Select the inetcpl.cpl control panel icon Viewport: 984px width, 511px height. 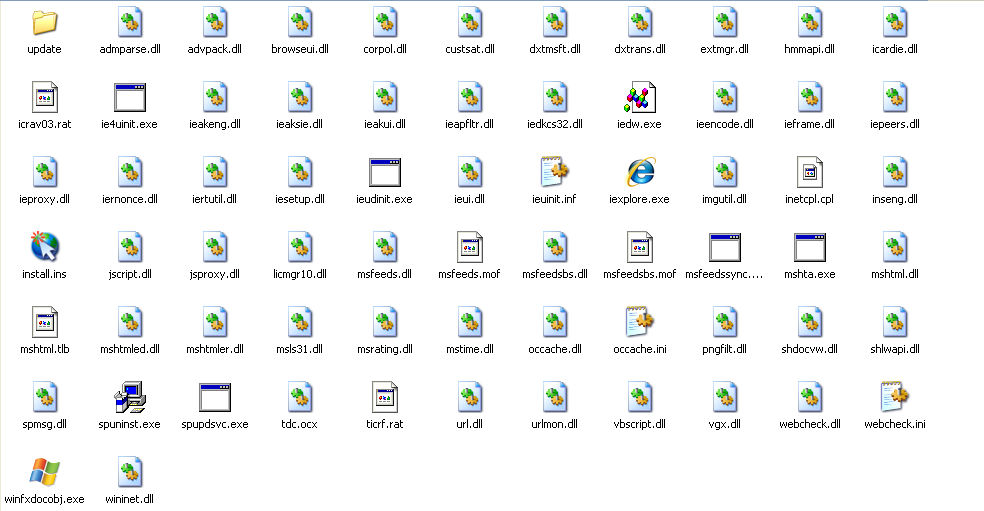coord(810,172)
